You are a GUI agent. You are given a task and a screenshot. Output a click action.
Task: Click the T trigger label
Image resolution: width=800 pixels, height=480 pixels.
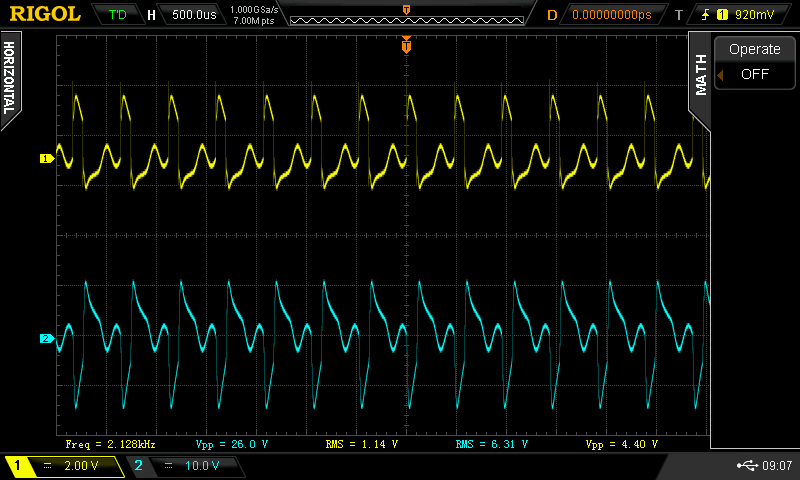679,15
